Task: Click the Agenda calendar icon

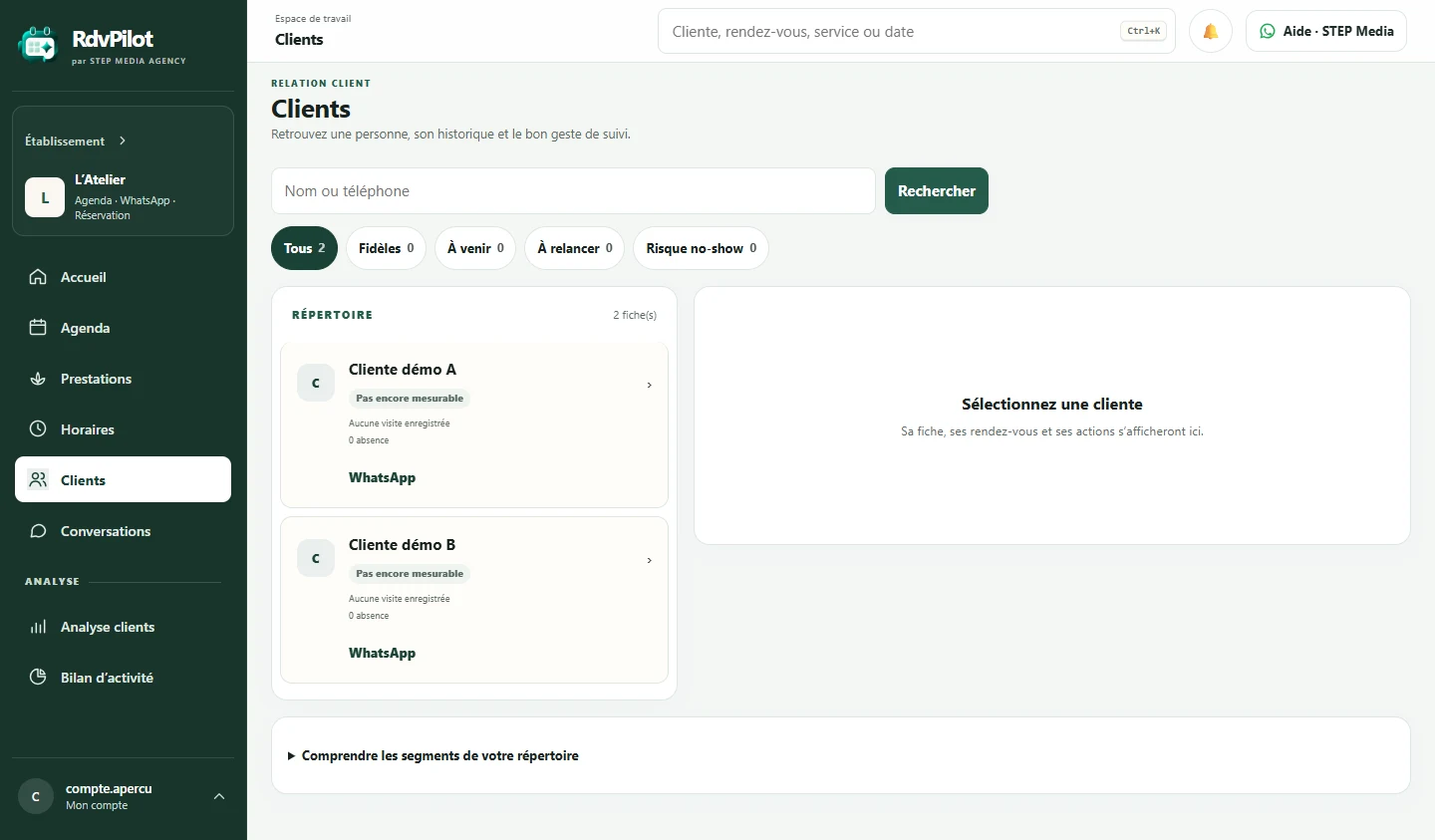Action: [38, 328]
